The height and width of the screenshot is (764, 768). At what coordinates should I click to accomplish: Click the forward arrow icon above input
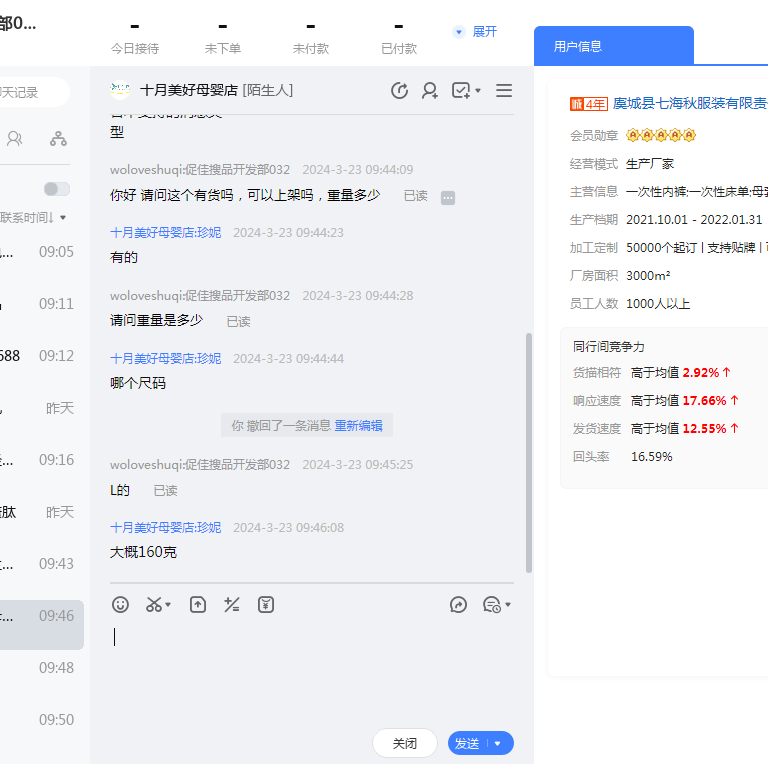pos(459,604)
